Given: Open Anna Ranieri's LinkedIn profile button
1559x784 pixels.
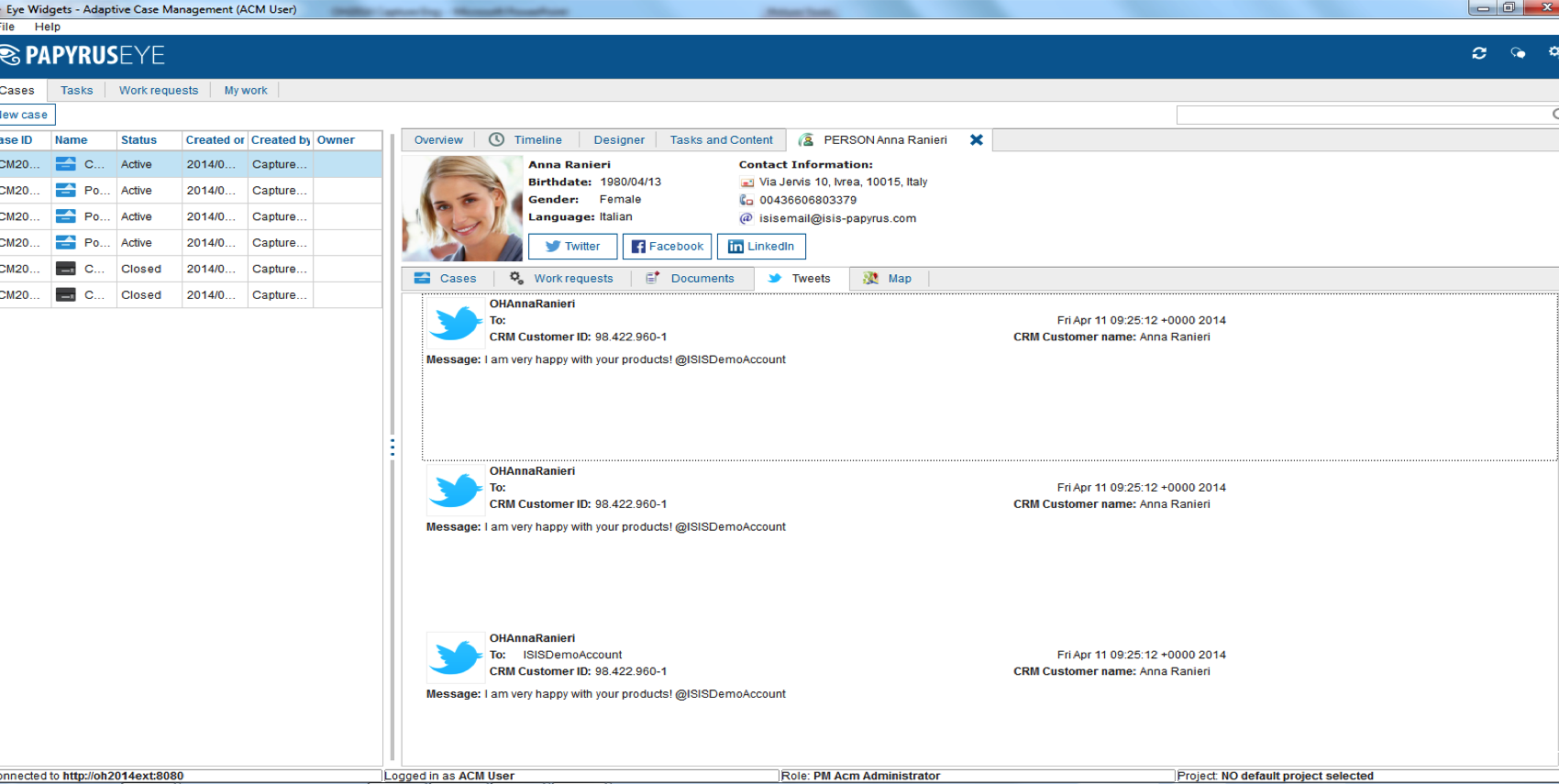Looking at the screenshot, I should click(761, 247).
